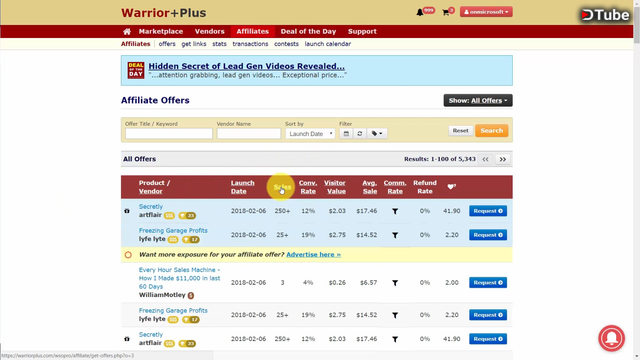
Task: Focus the Offer Title / Keyword field
Action: 169,133
